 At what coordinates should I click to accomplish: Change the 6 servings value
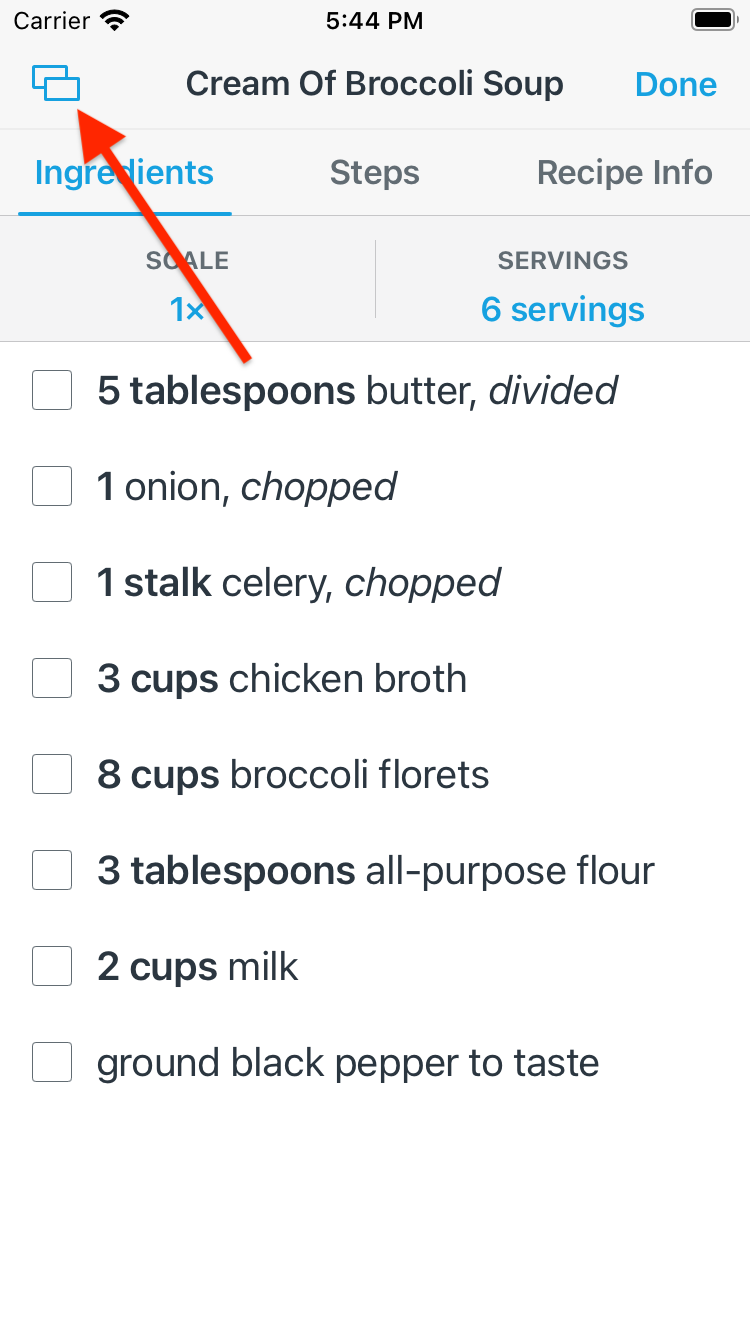563,310
